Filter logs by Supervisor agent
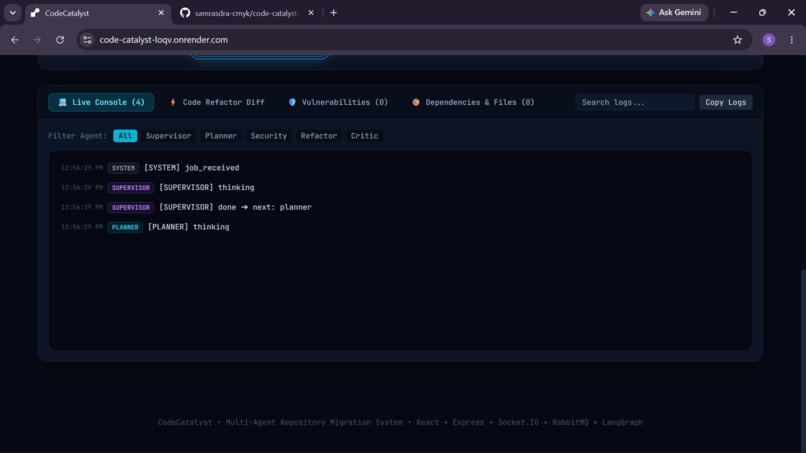The image size is (806, 453). [x=168, y=136]
